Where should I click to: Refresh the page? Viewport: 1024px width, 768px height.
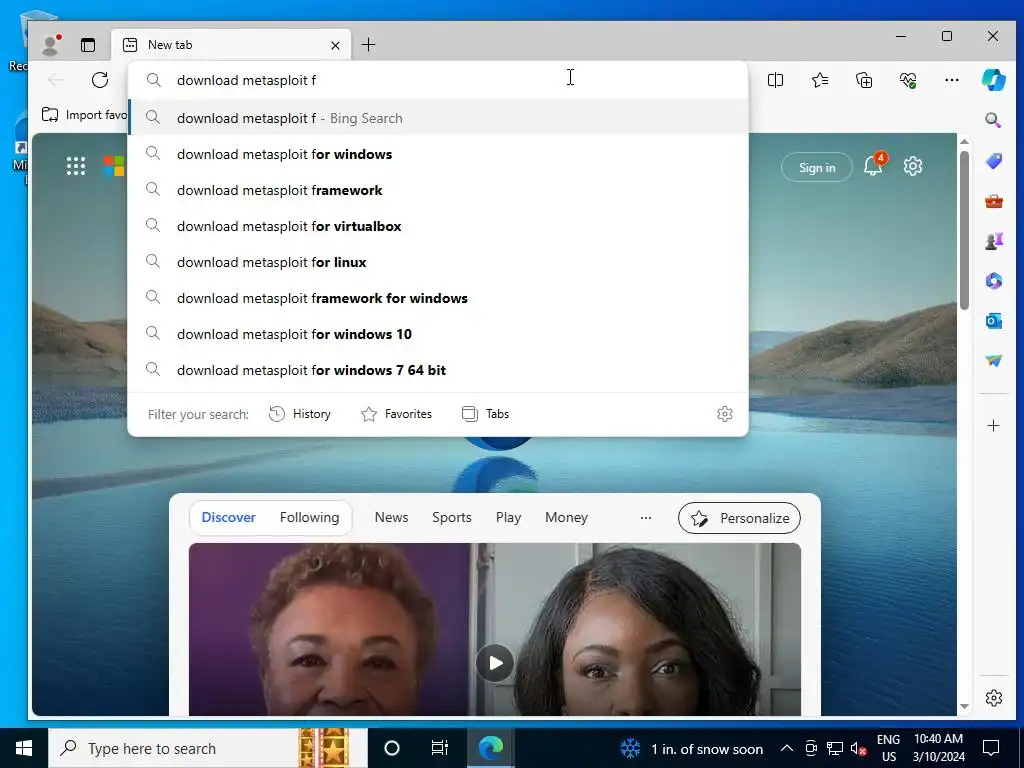pos(100,80)
